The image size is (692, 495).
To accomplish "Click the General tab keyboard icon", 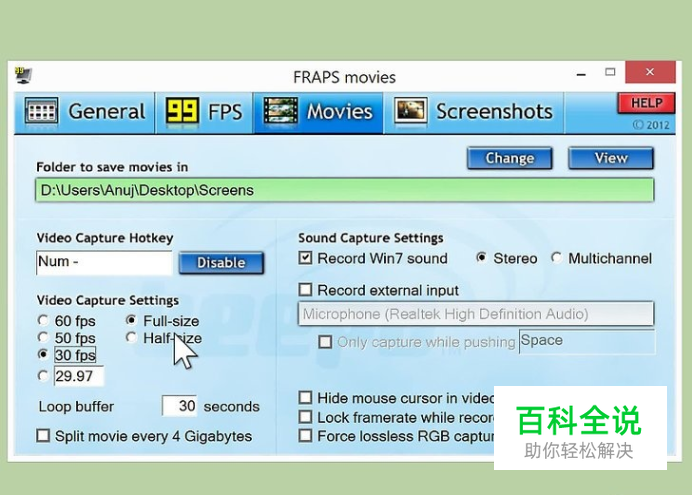I will pyautogui.click(x=41, y=111).
